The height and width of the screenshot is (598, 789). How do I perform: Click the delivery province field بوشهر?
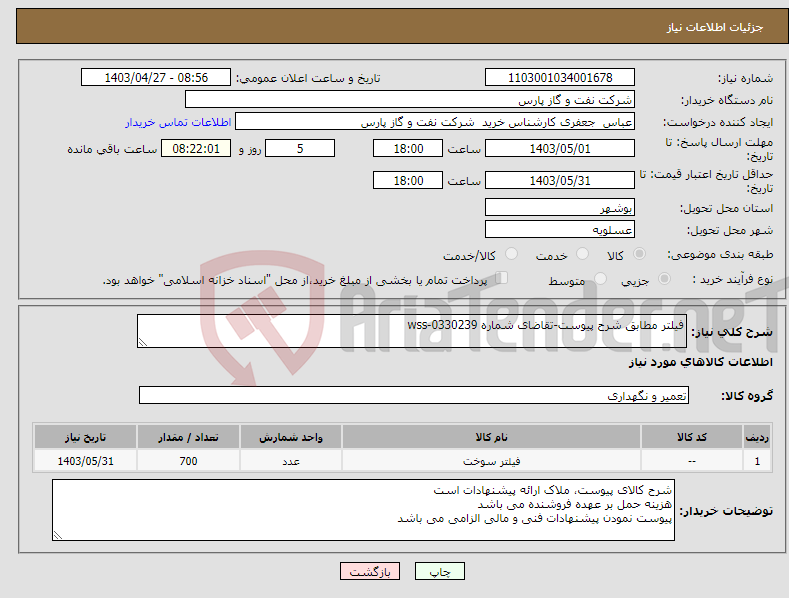click(560, 207)
